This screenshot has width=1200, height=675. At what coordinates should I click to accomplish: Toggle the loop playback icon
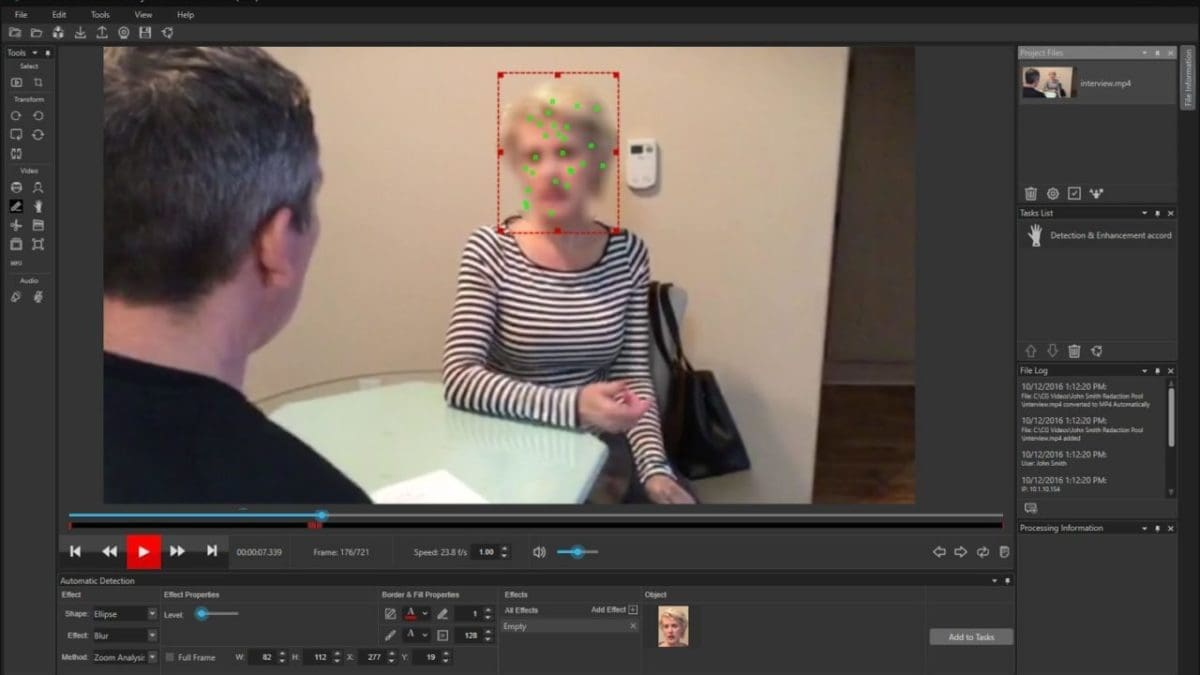click(983, 552)
